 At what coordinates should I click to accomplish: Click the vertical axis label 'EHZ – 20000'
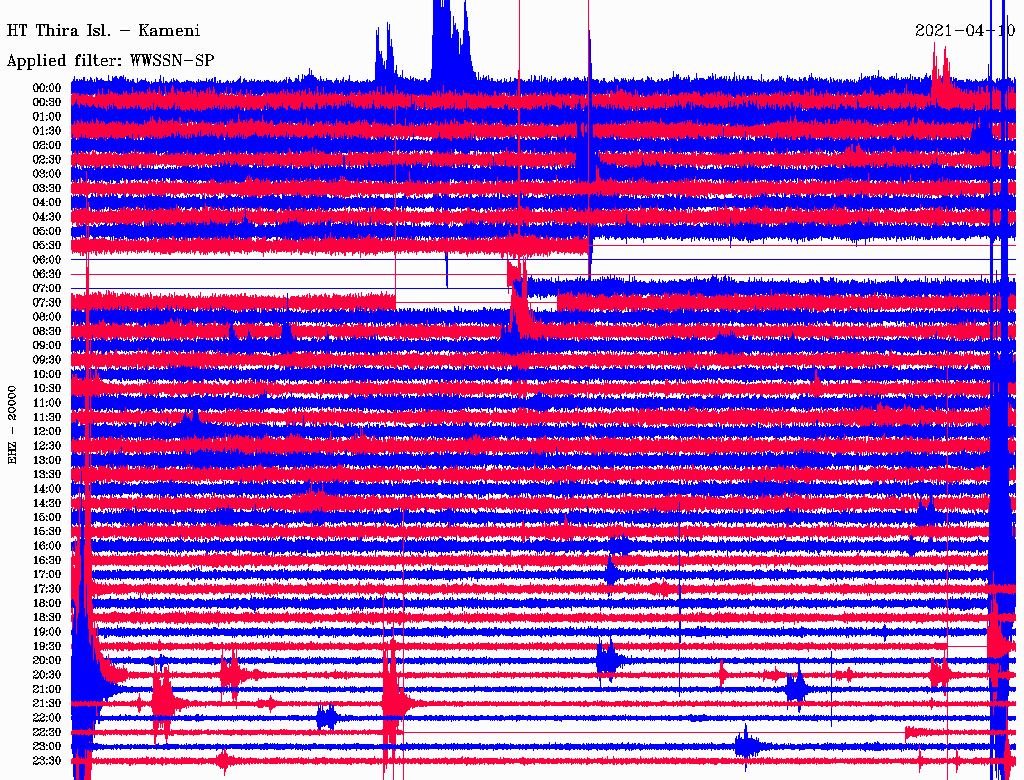(x=12, y=425)
